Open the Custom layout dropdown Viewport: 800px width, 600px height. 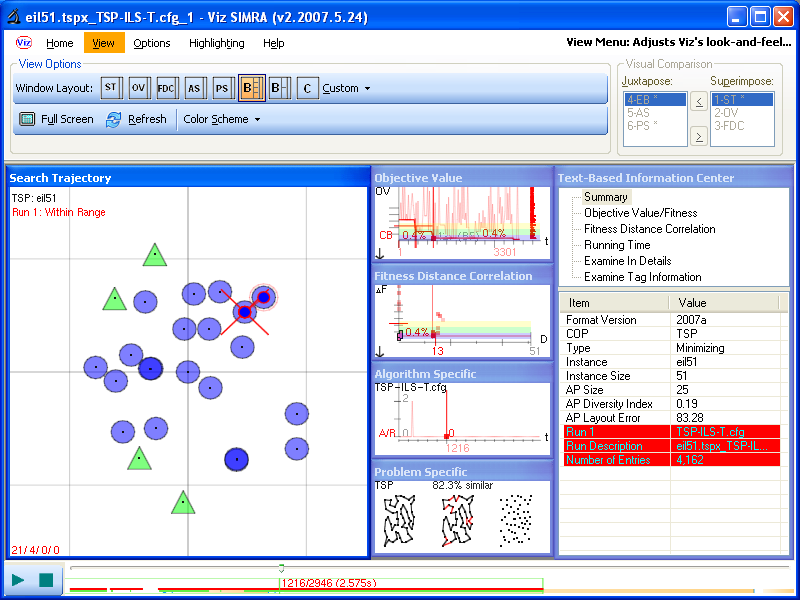[346, 88]
